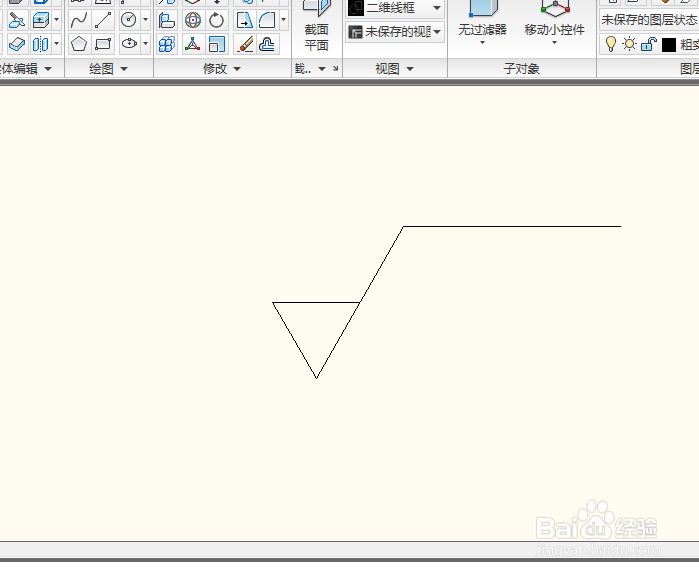Select the Circle drawing tool

coord(129,20)
